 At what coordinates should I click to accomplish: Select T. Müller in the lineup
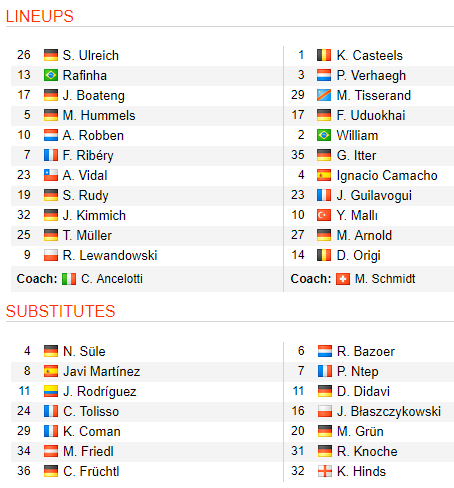(x=87, y=236)
